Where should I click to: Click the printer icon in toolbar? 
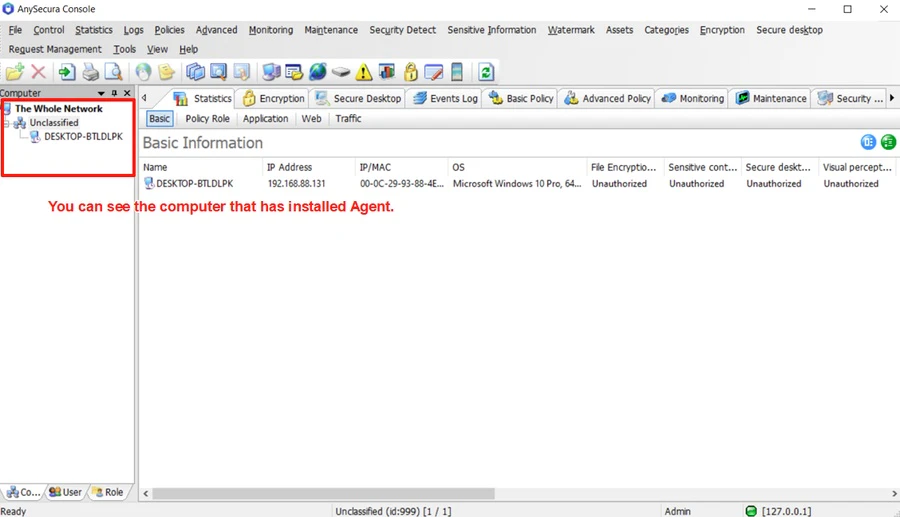91,72
